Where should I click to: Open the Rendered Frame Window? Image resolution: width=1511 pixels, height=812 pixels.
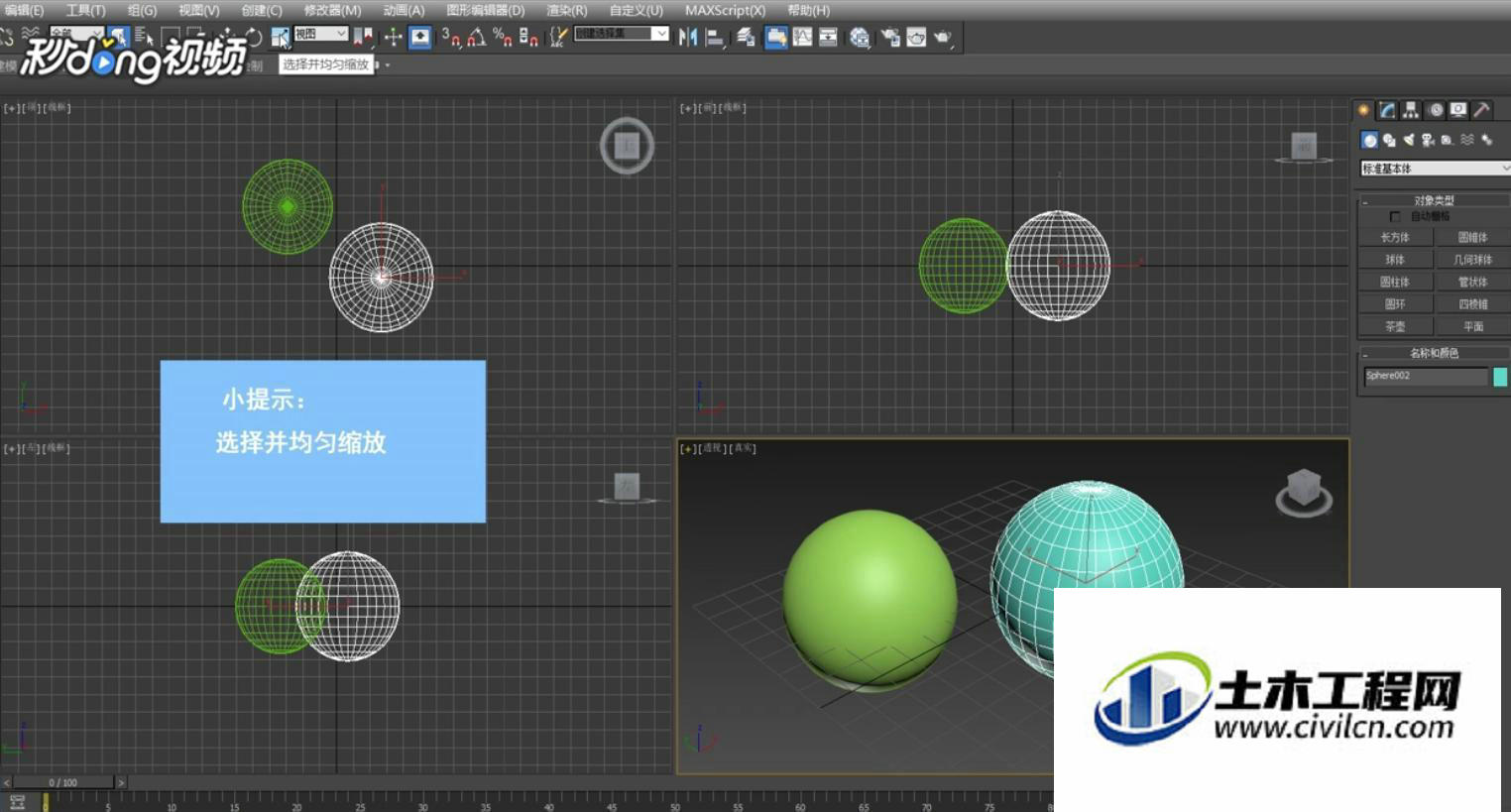[916, 38]
